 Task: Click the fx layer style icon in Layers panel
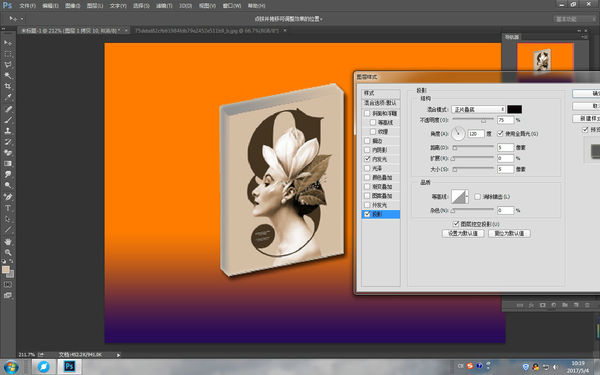point(531,305)
